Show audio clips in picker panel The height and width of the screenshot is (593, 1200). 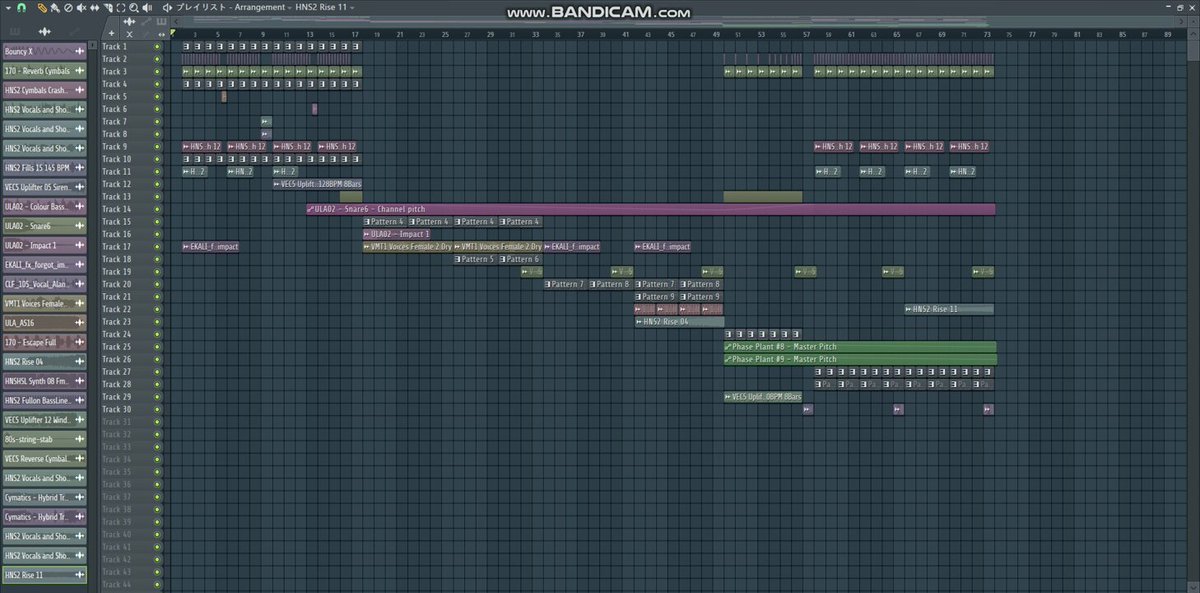44,32
